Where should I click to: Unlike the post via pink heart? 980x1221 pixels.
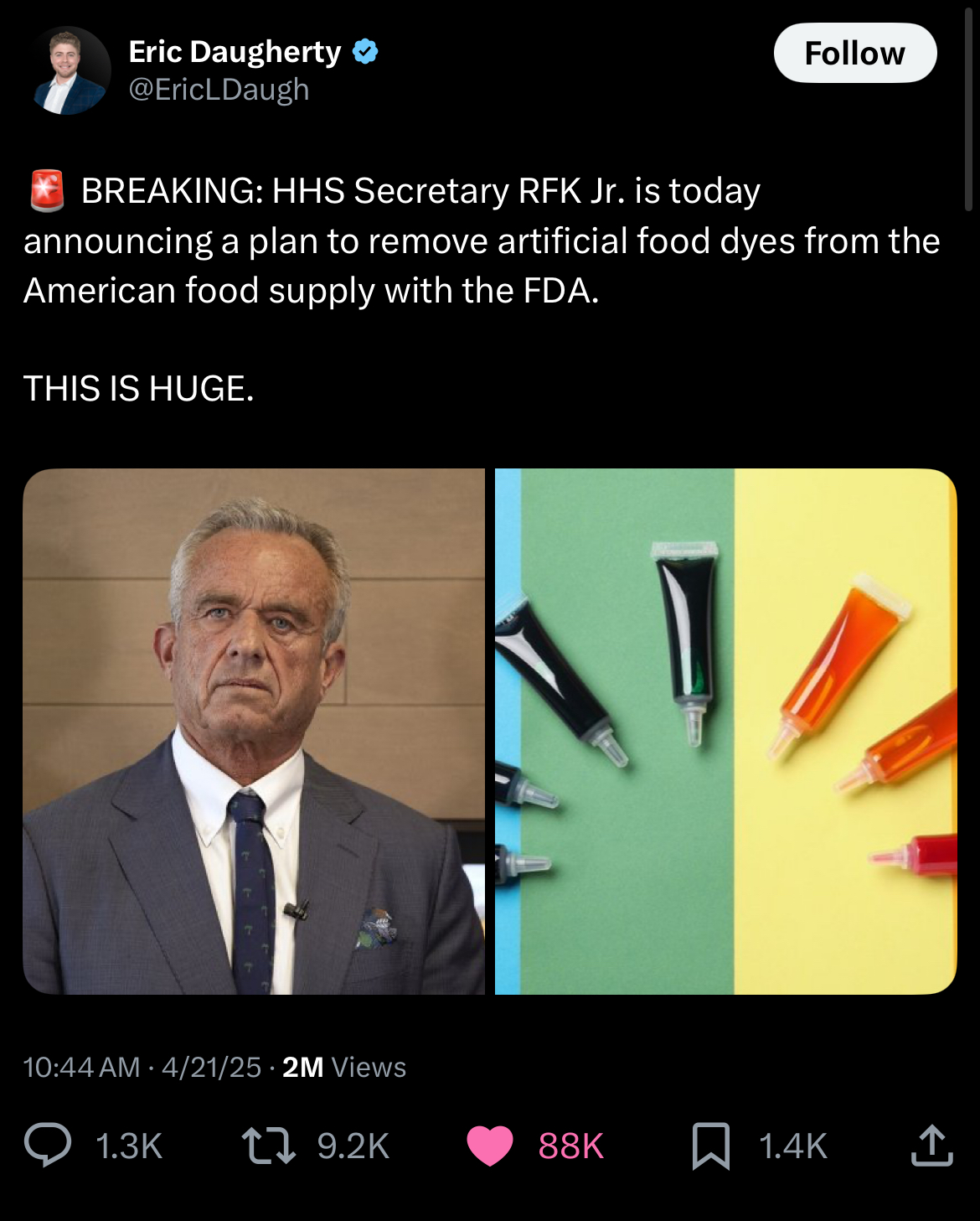click(x=490, y=1146)
